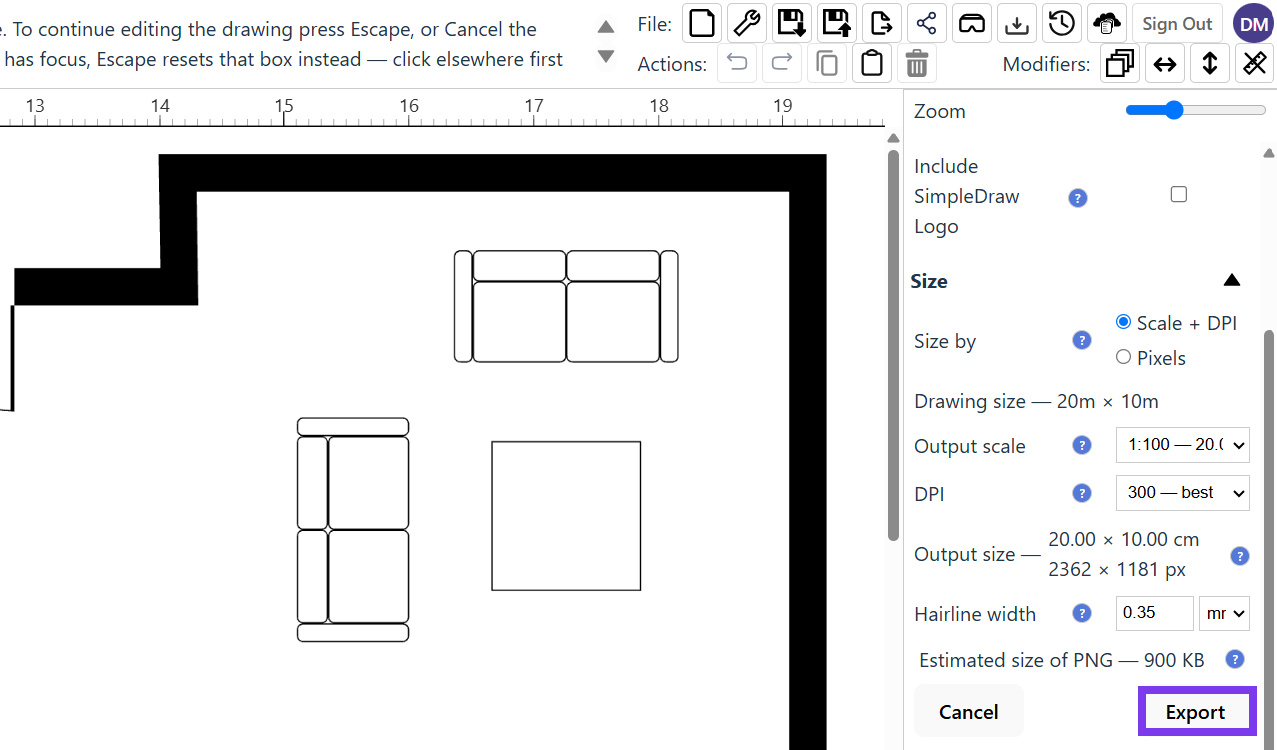Click the help icon beside Output size
1277x750 pixels.
coord(1240,556)
